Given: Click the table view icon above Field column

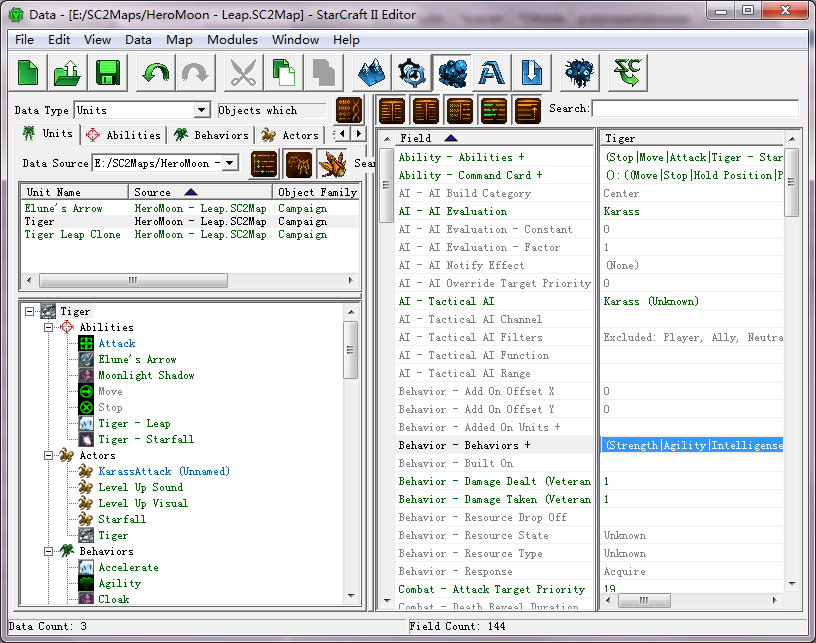Looking at the screenshot, I should pyautogui.click(x=392, y=110).
